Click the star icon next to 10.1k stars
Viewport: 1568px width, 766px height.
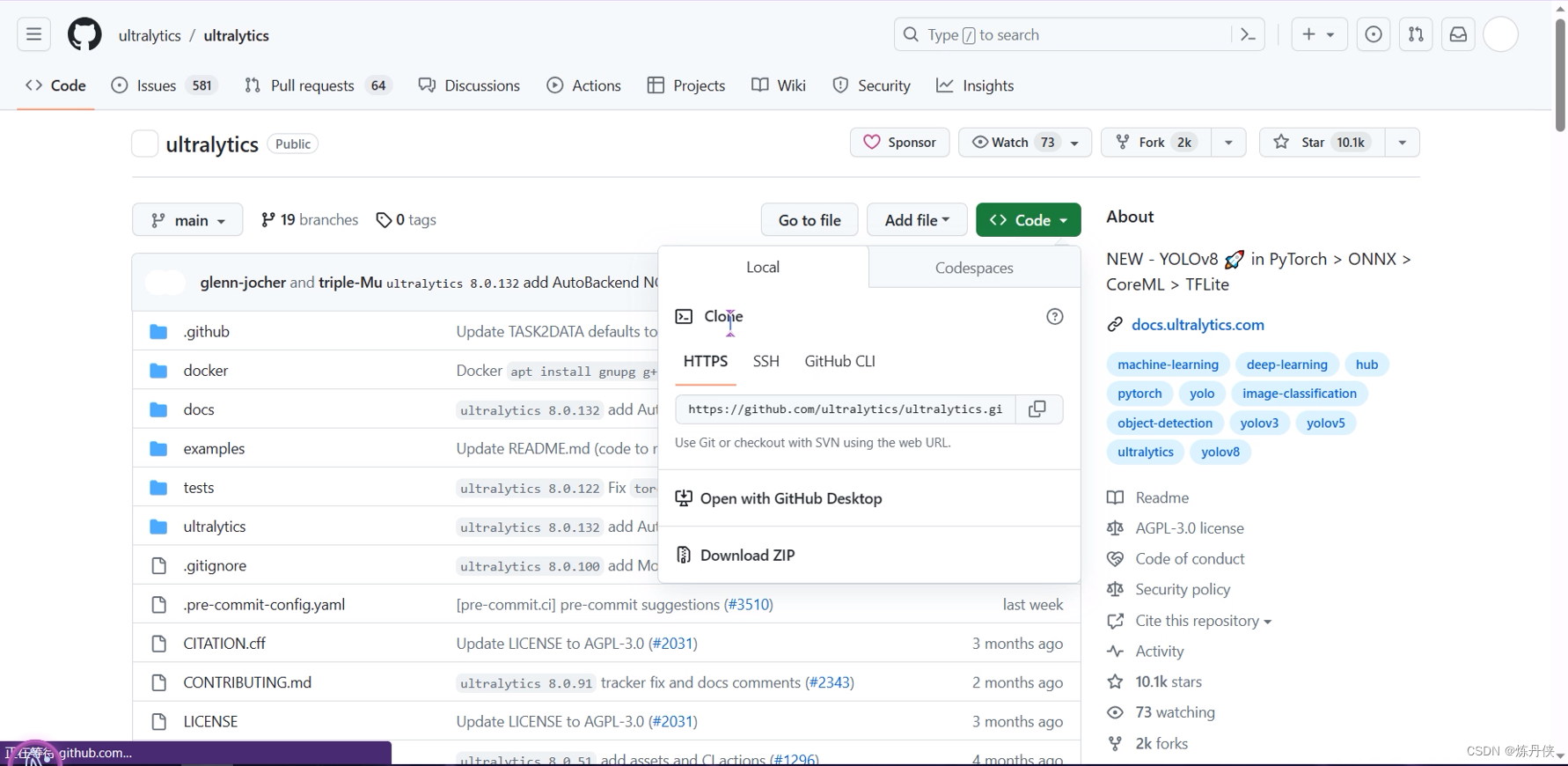[1115, 681]
